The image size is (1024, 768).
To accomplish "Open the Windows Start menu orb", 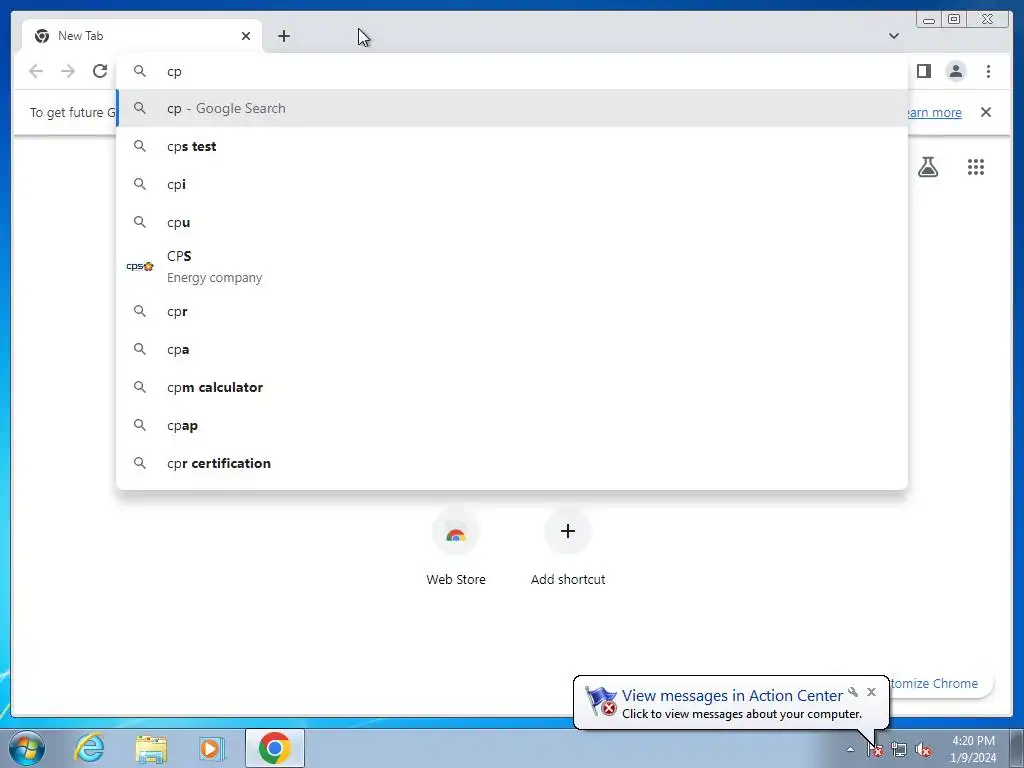I will [x=27, y=748].
